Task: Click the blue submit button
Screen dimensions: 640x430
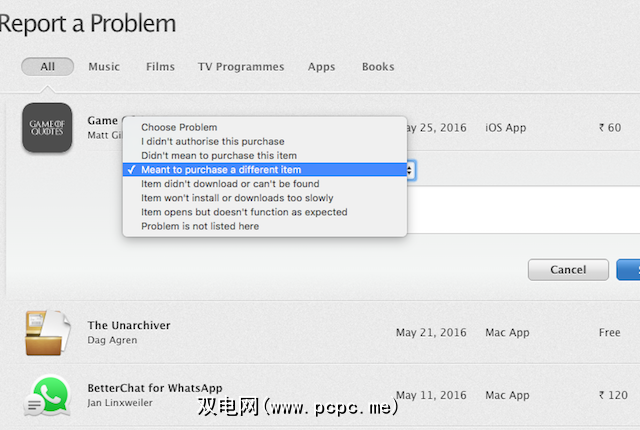Action: coord(629,270)
